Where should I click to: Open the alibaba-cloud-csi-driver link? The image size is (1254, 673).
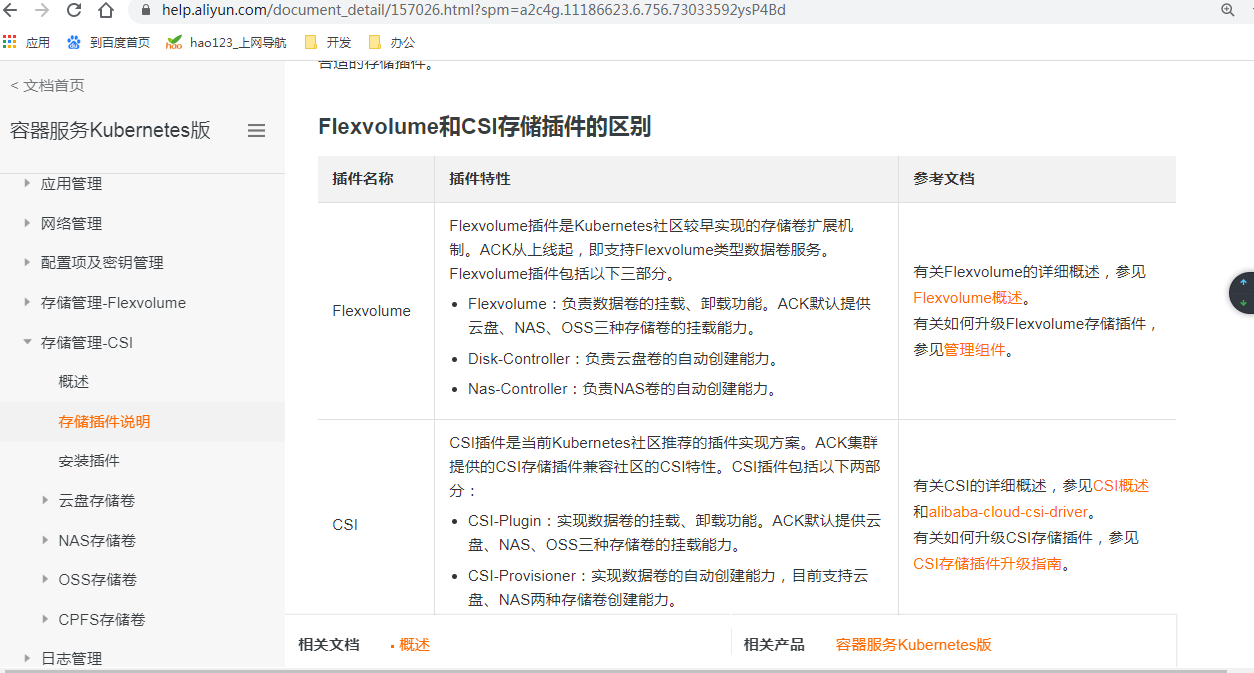pyautogui.click(x=1008, y=511)
